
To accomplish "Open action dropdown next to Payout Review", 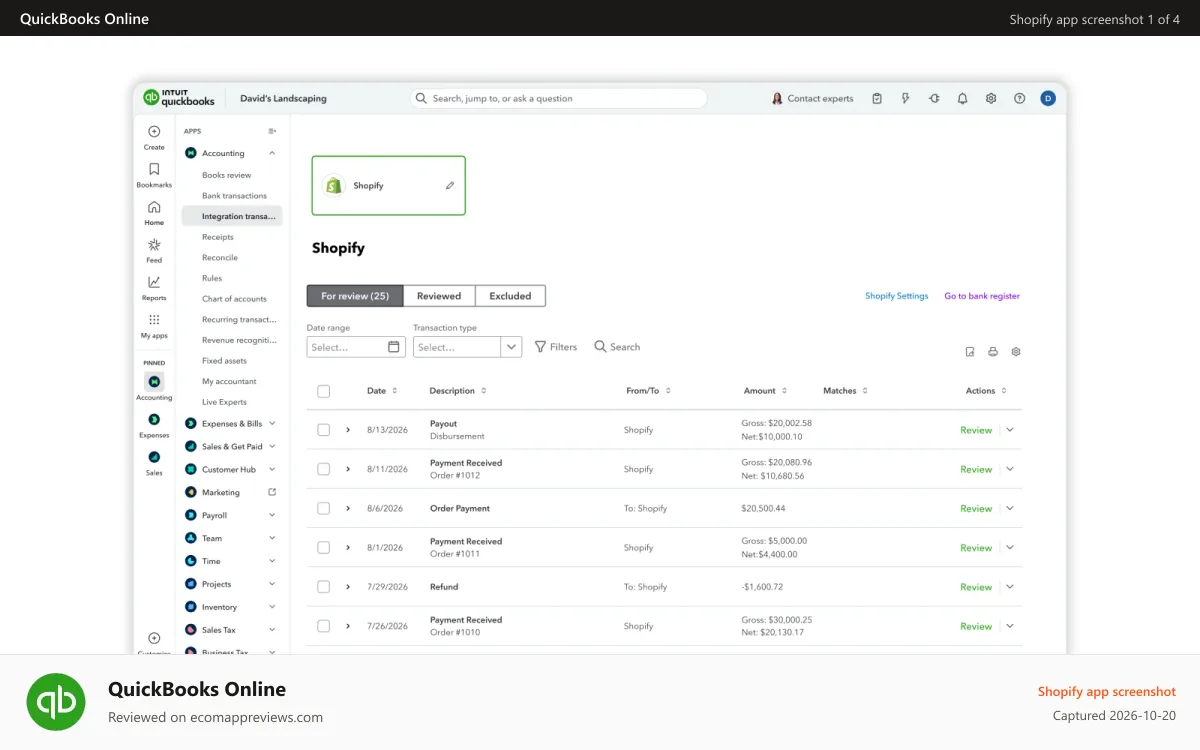I will tap(1010, 430).
